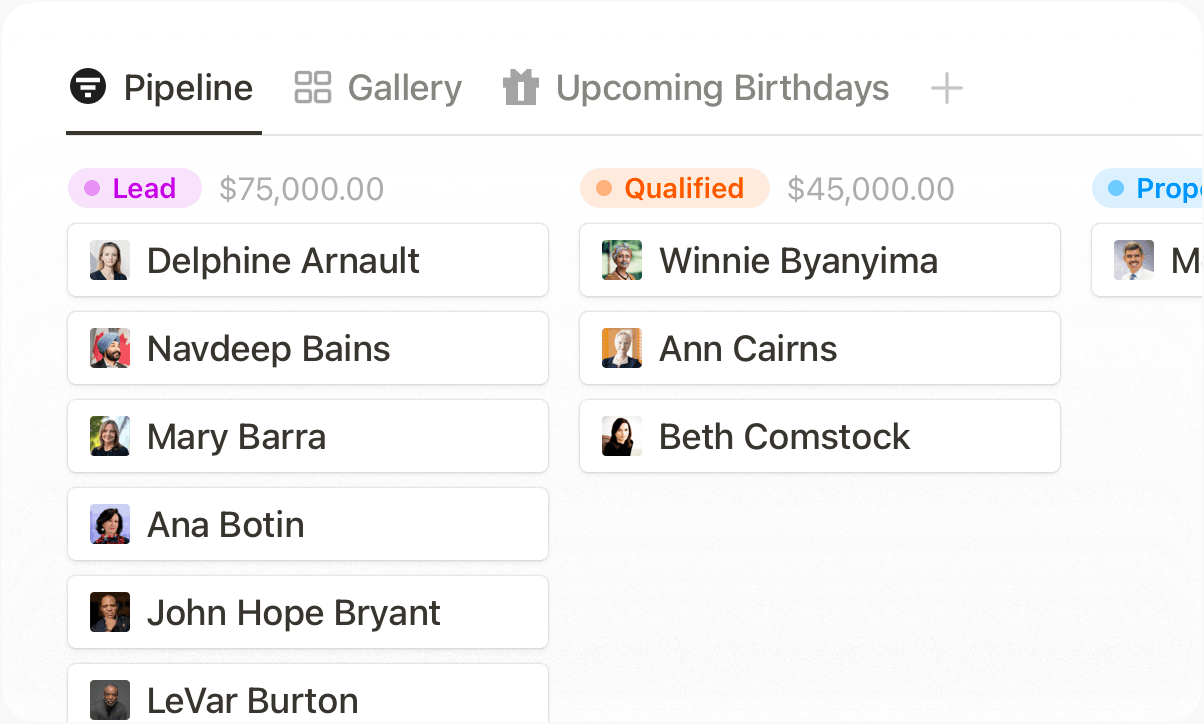Click the Lead column $75,000.00 total

[x=301, y=189]
